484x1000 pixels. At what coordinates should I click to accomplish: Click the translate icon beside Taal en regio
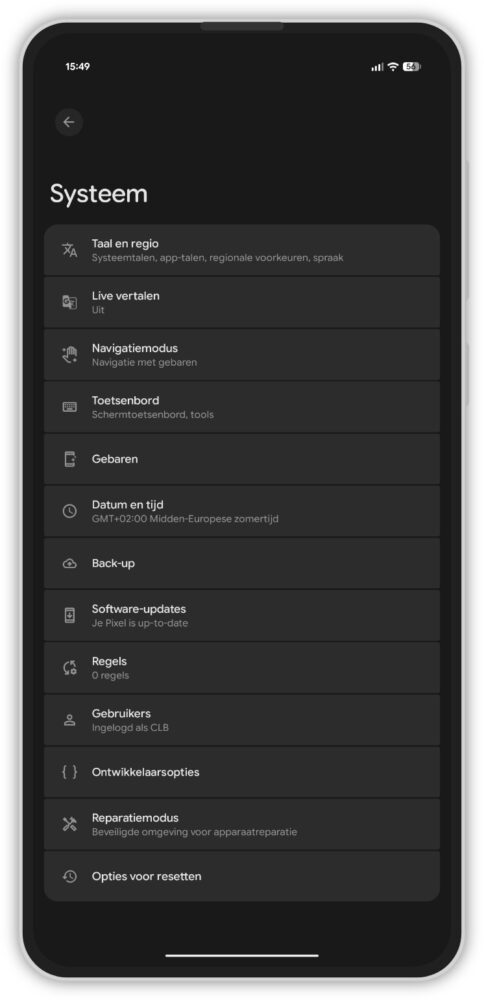point(70,250)
